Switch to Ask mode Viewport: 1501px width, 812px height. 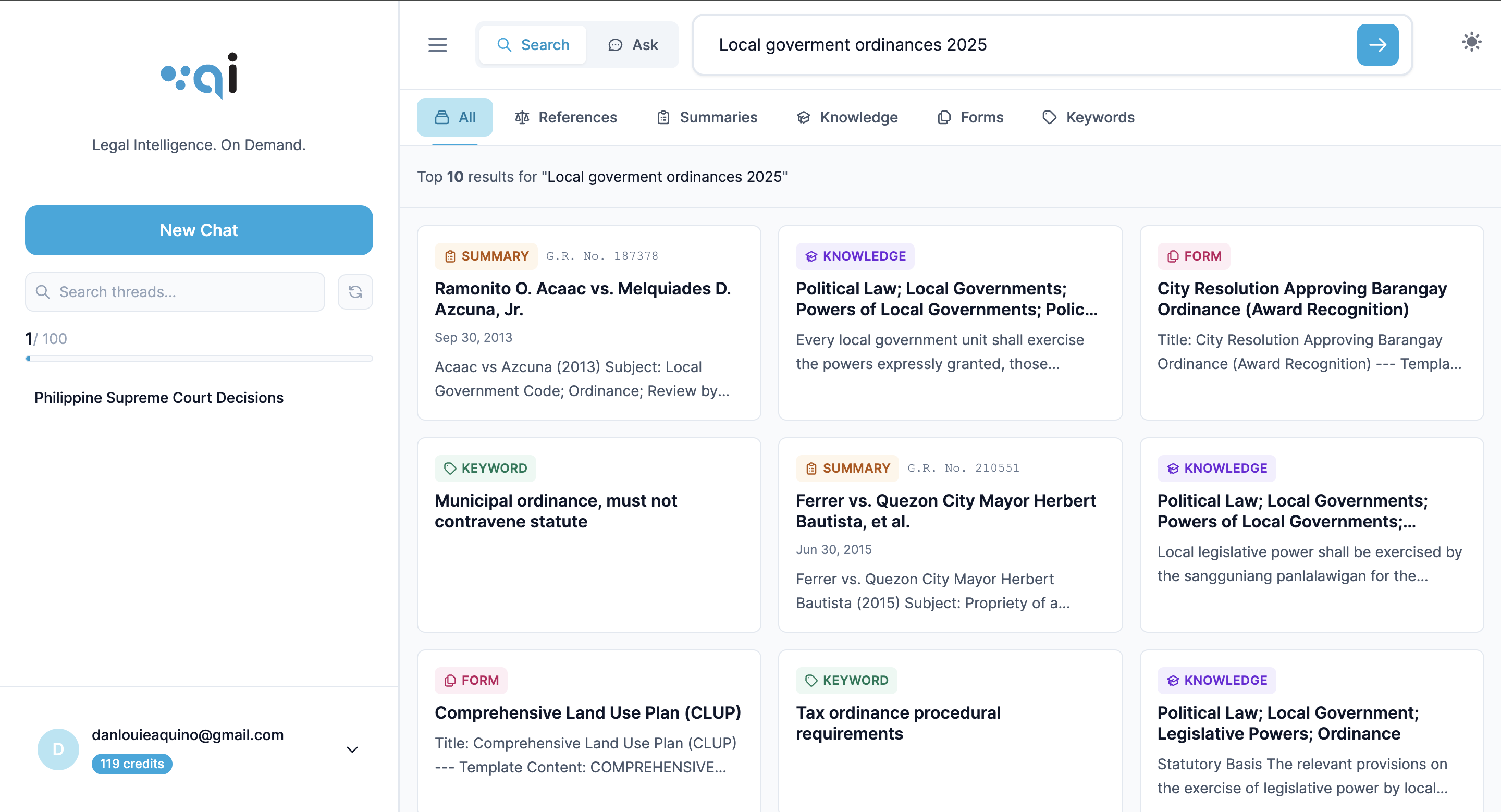tap(633, 45)
